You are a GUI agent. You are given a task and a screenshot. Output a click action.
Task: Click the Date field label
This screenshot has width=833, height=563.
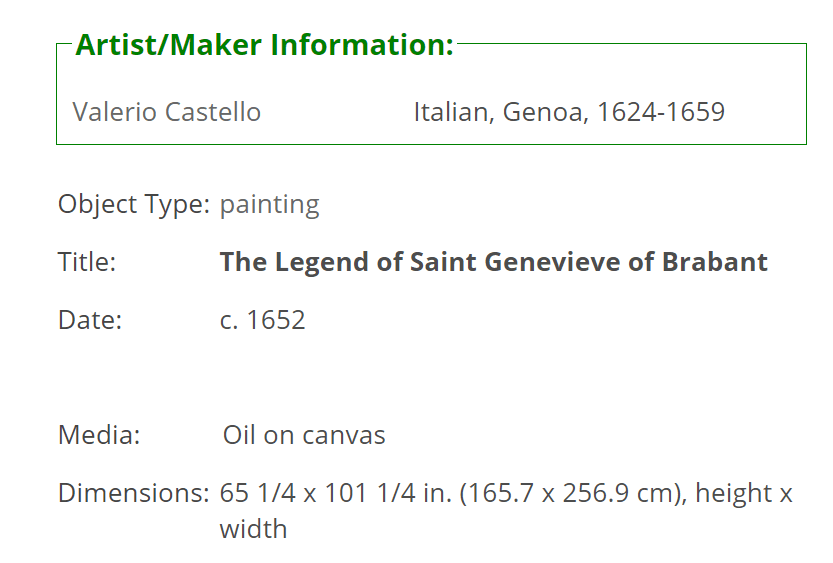pos(90,320)
